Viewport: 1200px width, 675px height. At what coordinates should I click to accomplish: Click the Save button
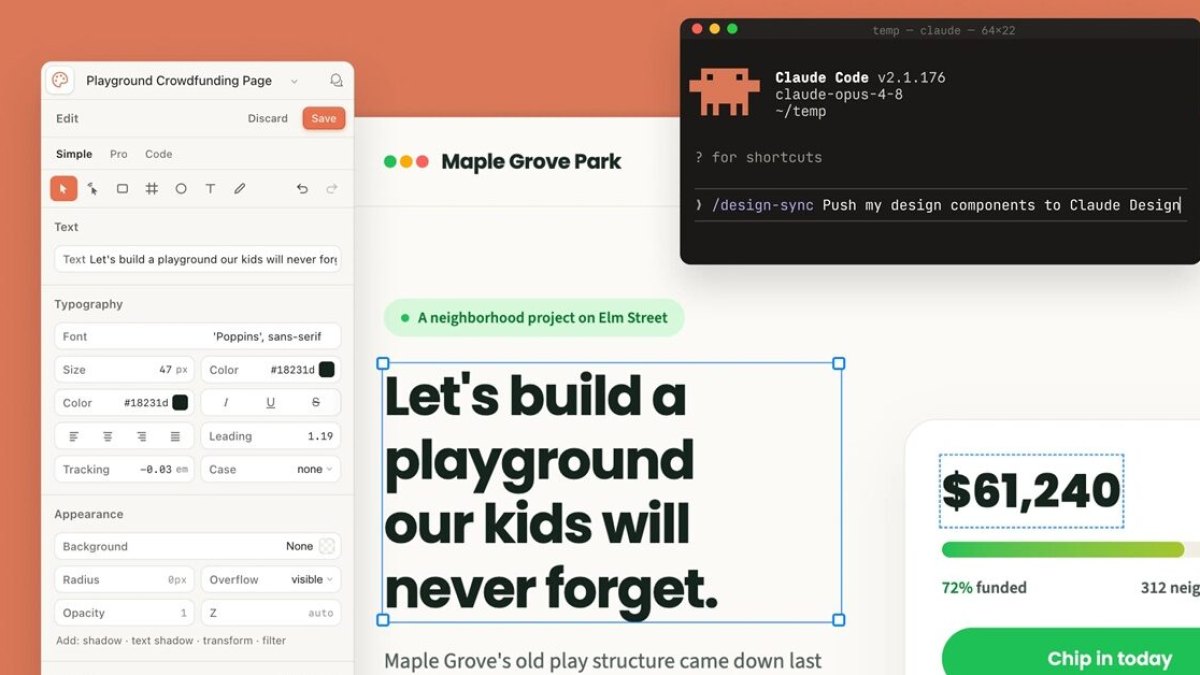[324, 118]
